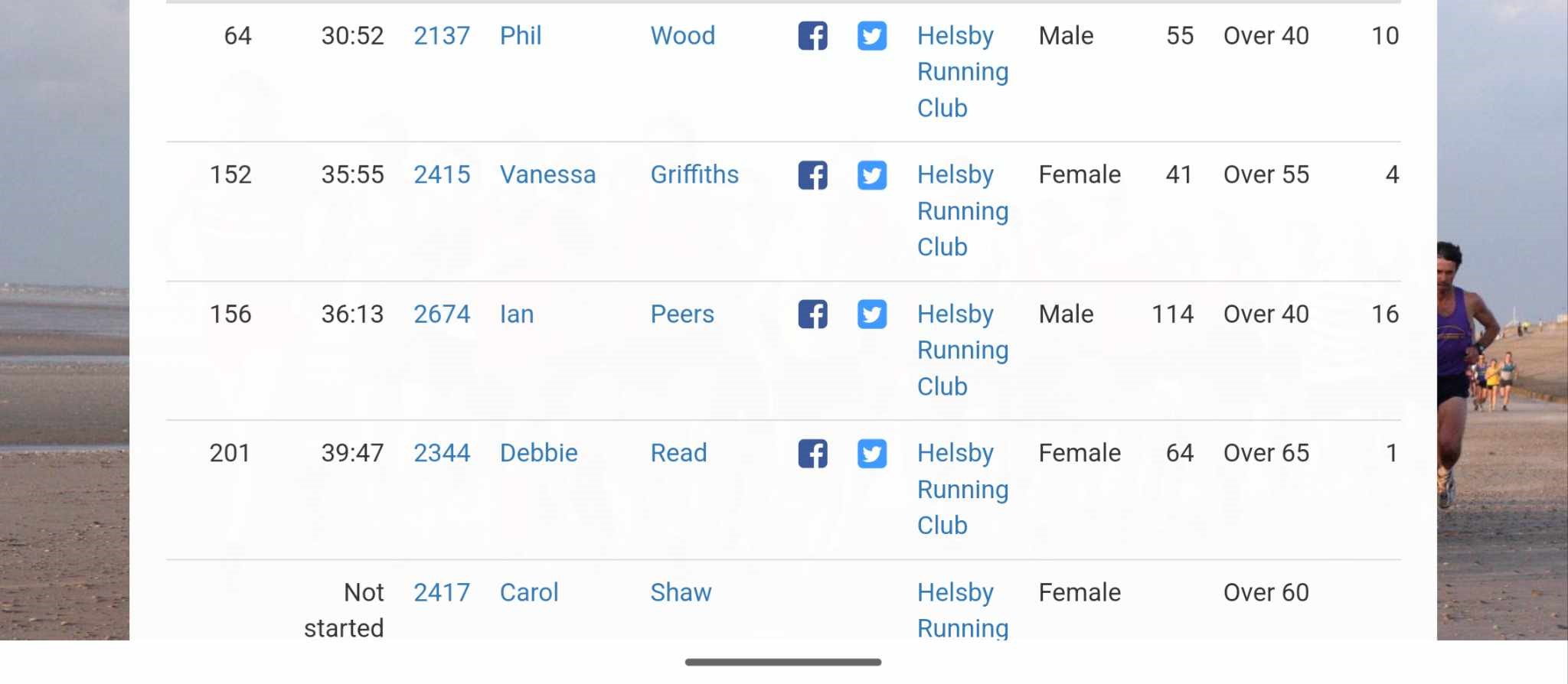Image resolution: width=1568 pixels, height=684 pixels.
Task: Click Carol's first name link
Action: [x=529, y=592]
